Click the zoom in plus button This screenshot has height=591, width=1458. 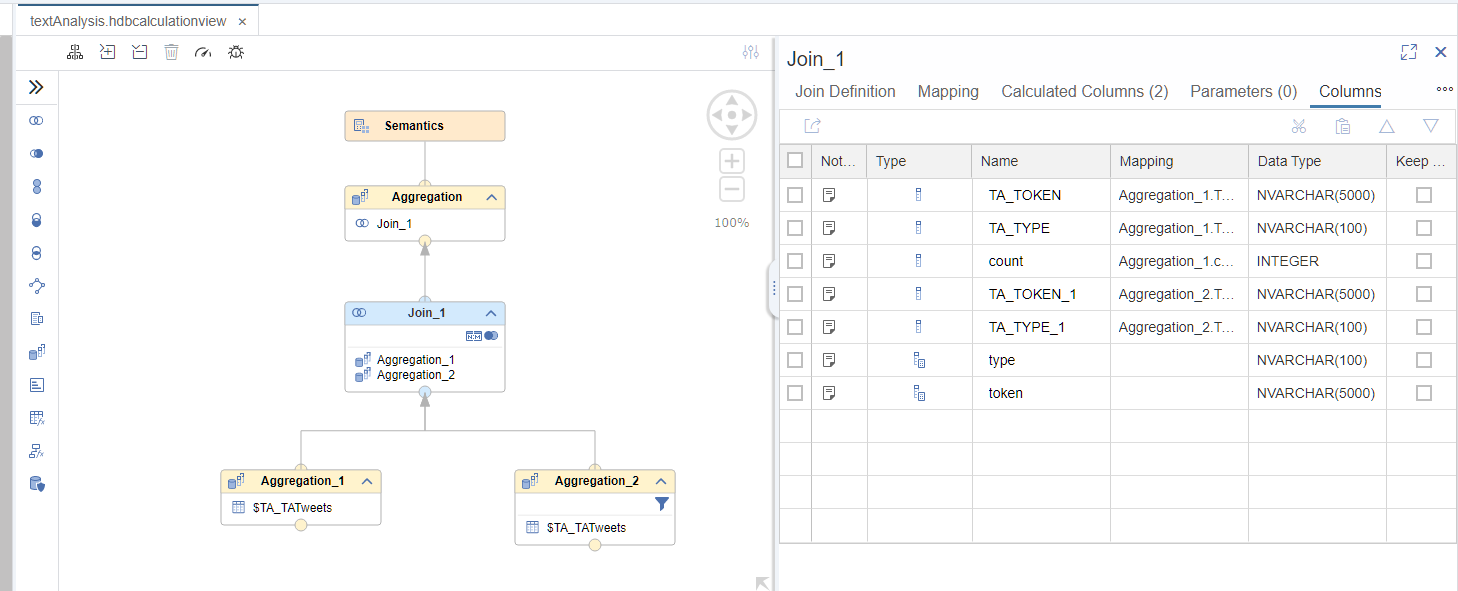732,161
